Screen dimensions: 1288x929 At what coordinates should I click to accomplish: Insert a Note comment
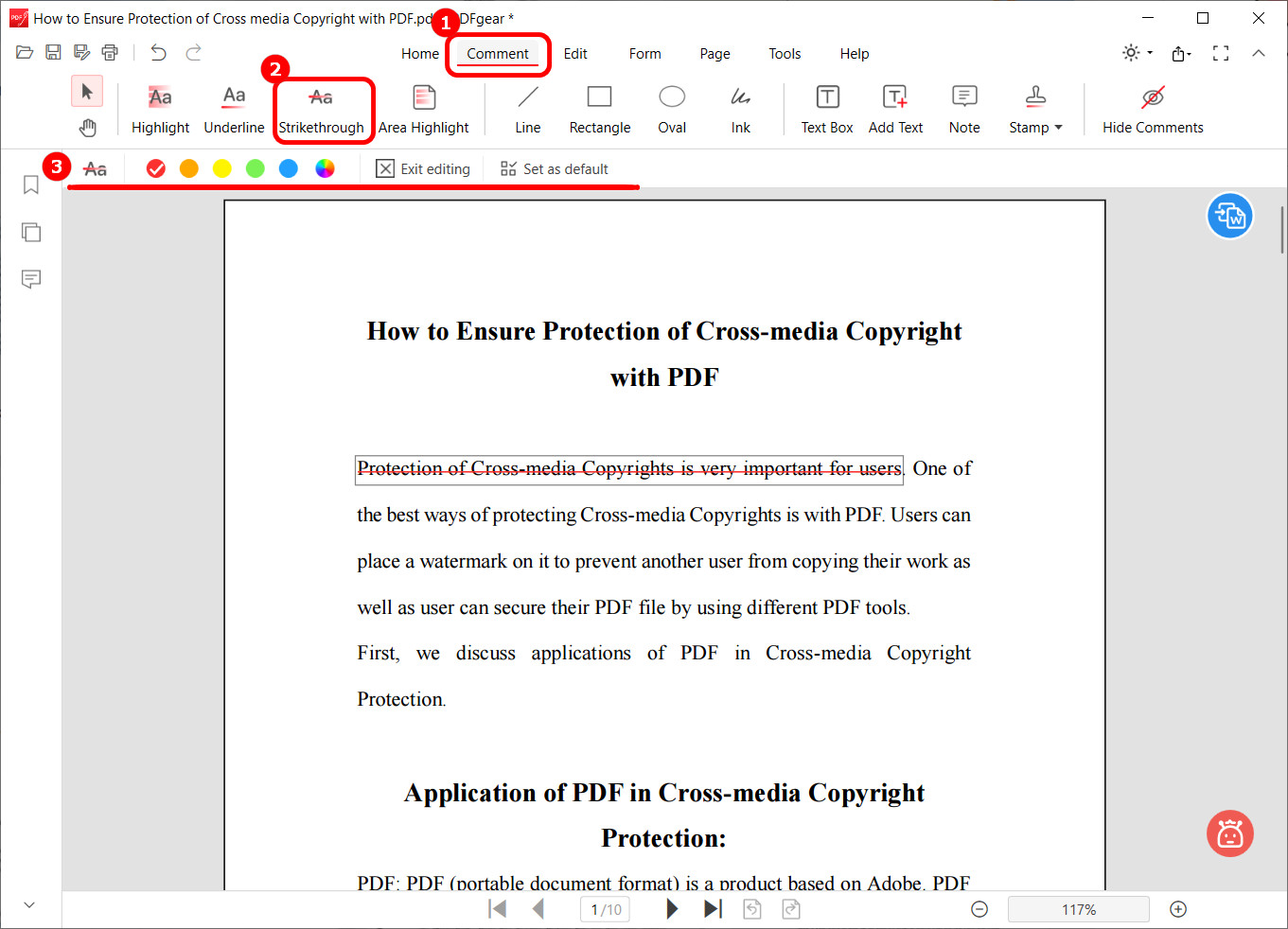[x=963, y=107]
